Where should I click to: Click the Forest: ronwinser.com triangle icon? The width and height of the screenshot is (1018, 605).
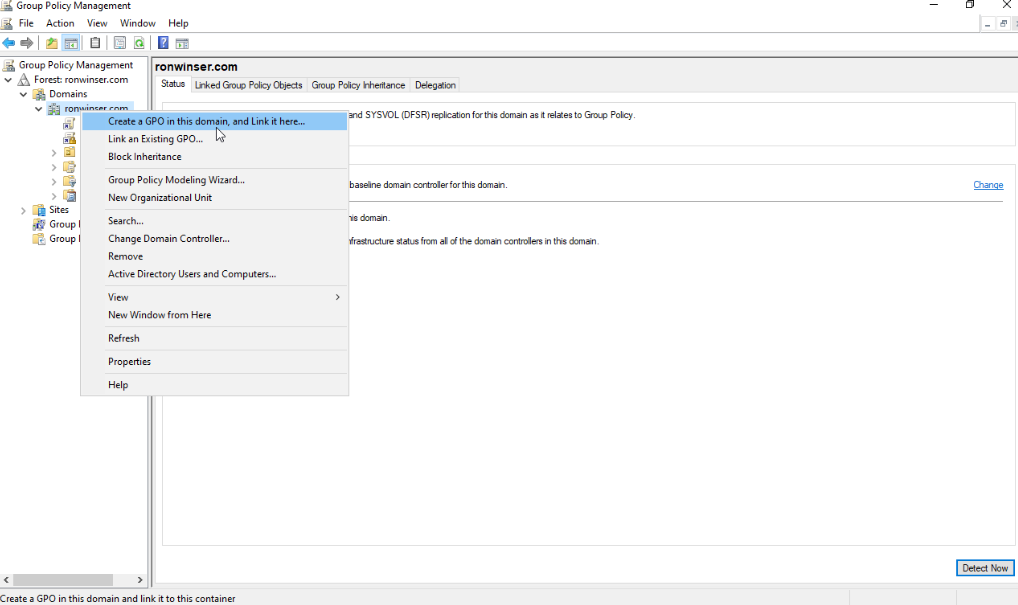[x=24, y=80]
